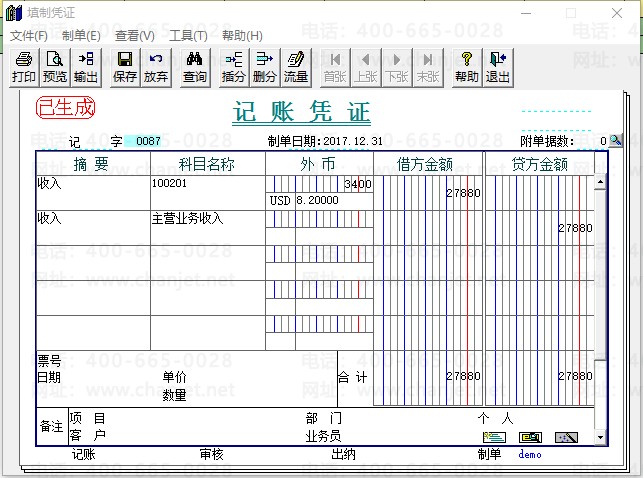This screenshot has height=478, width=643.
Task: Open the 工具(T) menu
Action: click(188, 35)
